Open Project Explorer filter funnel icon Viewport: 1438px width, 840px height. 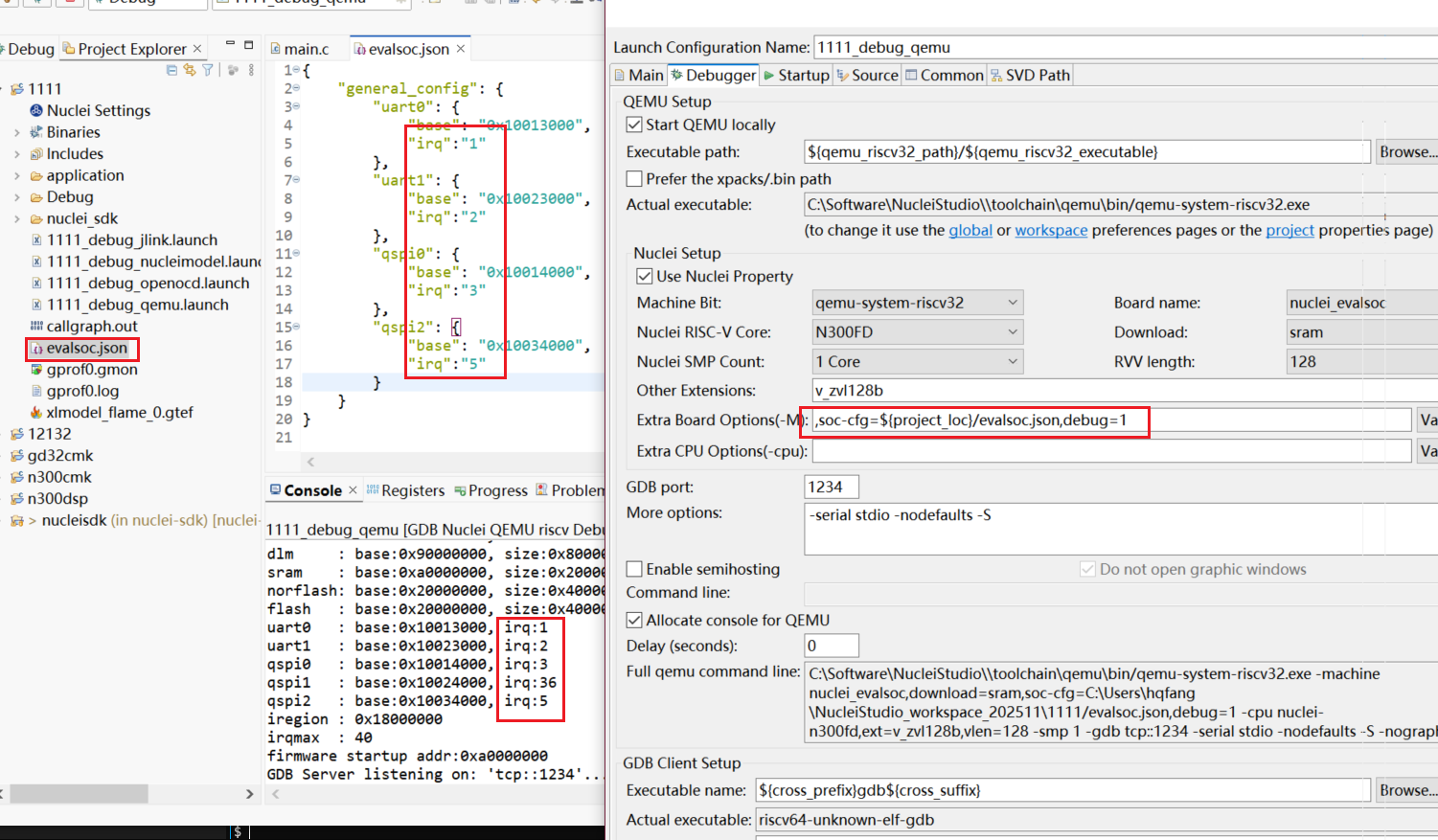[x=207, y=70]
